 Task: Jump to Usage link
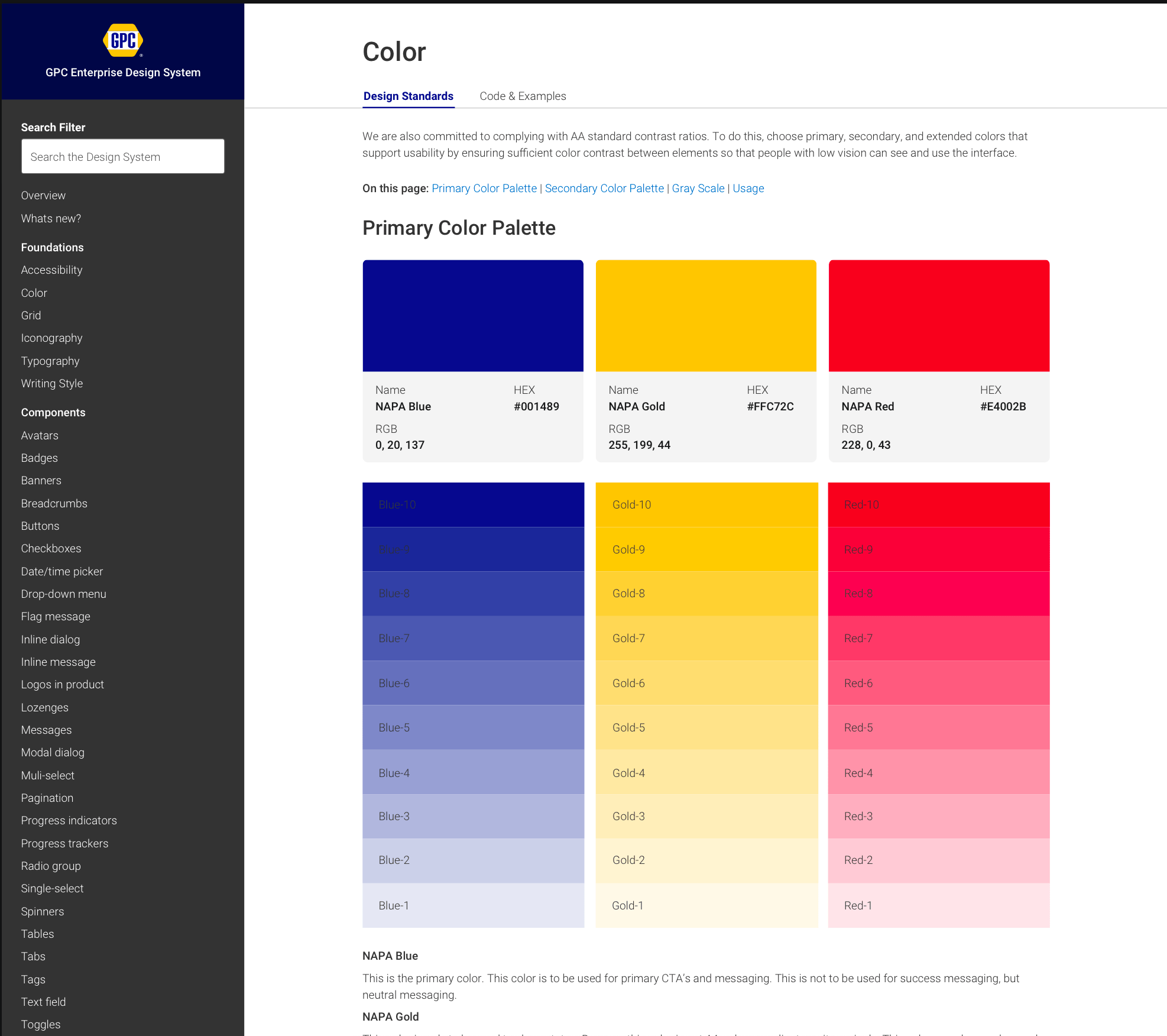coord(748,188)
